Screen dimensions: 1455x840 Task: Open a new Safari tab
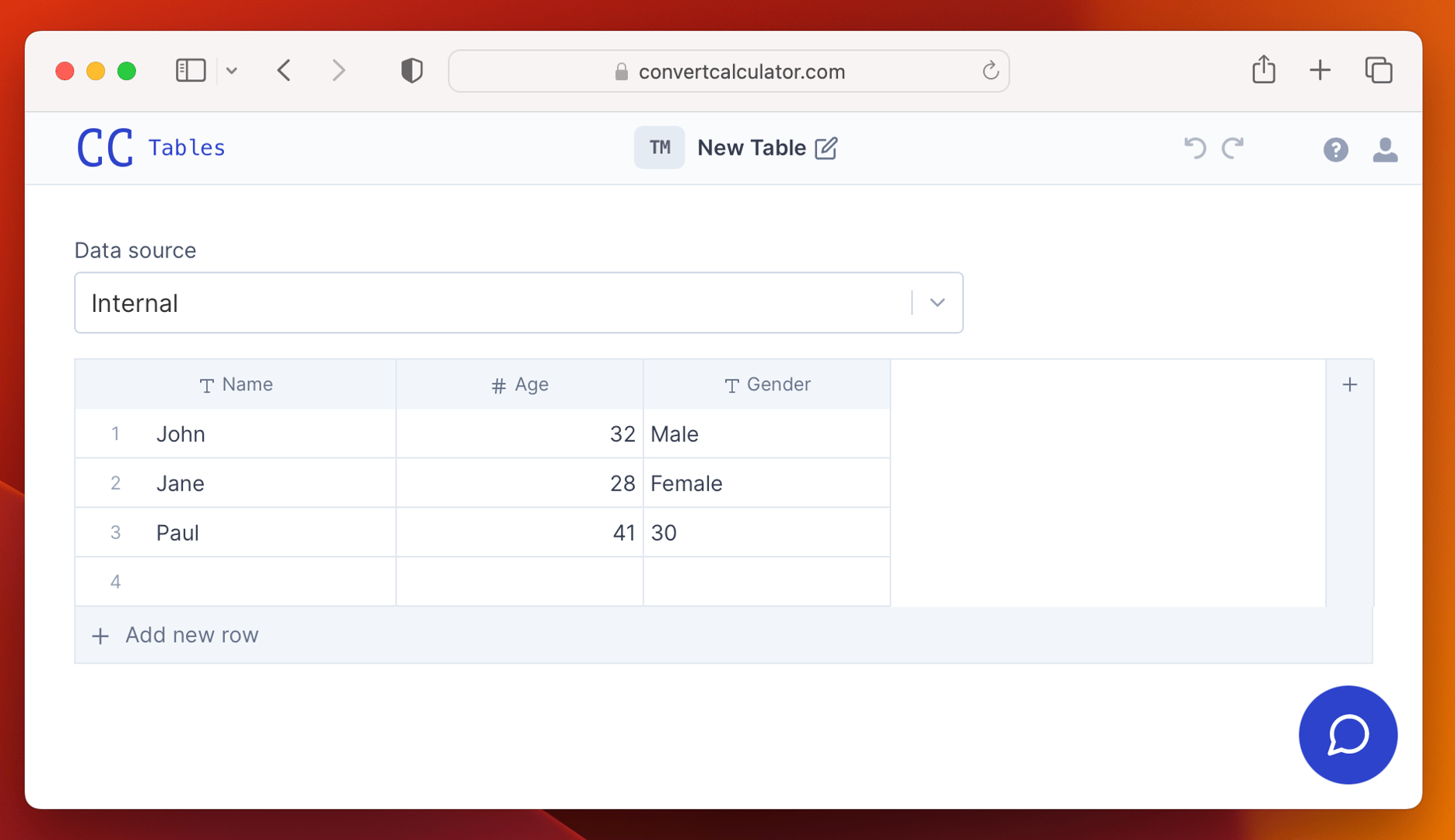point(1320,71)
